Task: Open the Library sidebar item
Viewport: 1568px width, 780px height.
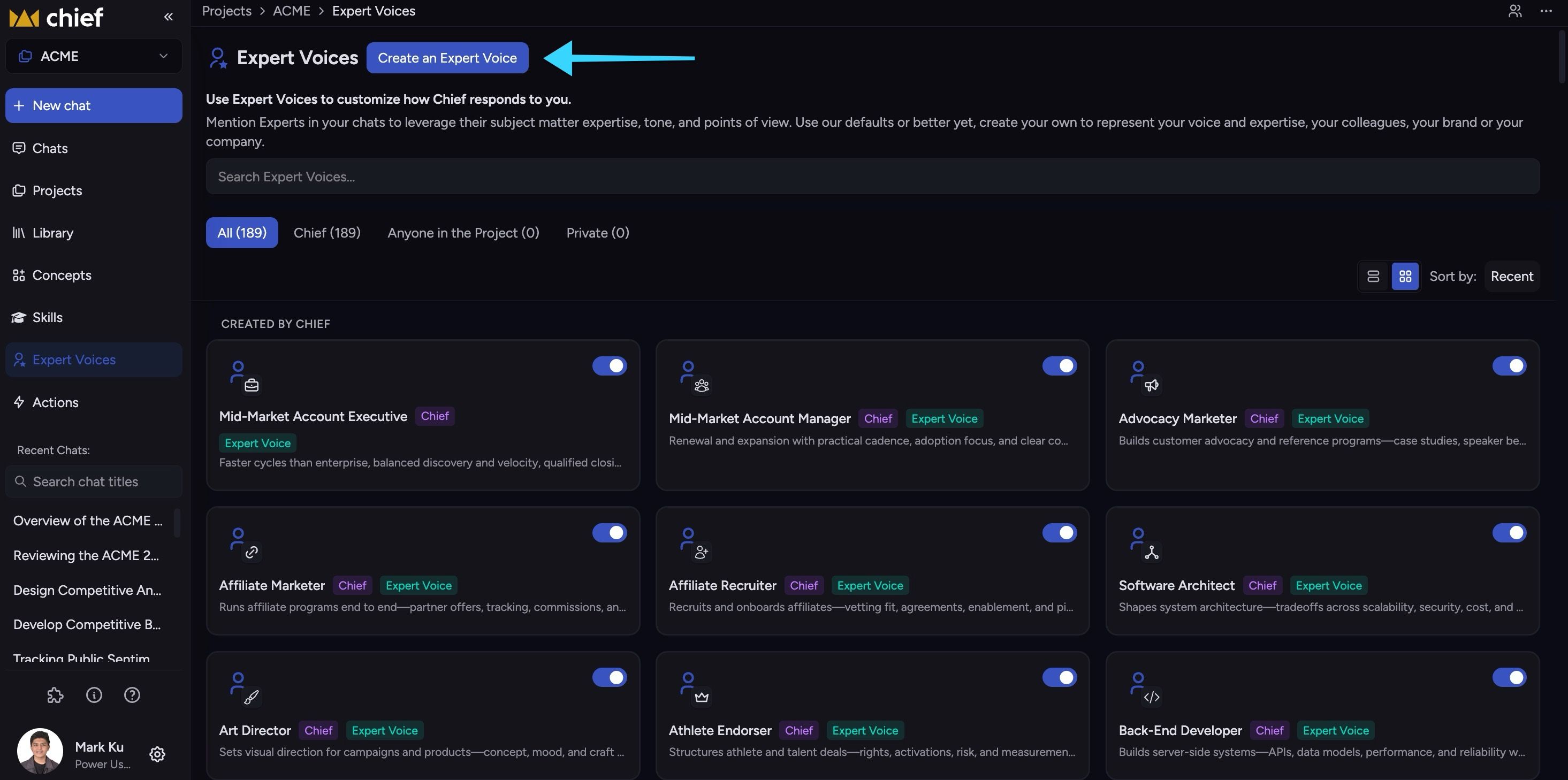Action: pos(94,232)
